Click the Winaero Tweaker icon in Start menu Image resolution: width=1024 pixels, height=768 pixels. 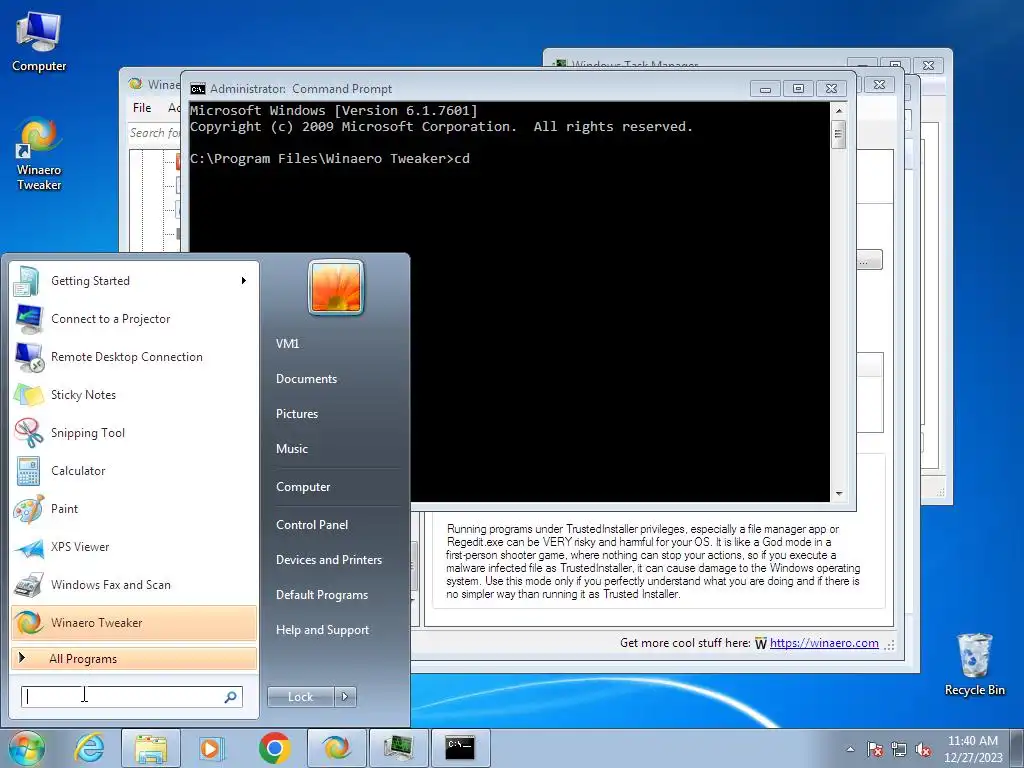click(27, 622)
